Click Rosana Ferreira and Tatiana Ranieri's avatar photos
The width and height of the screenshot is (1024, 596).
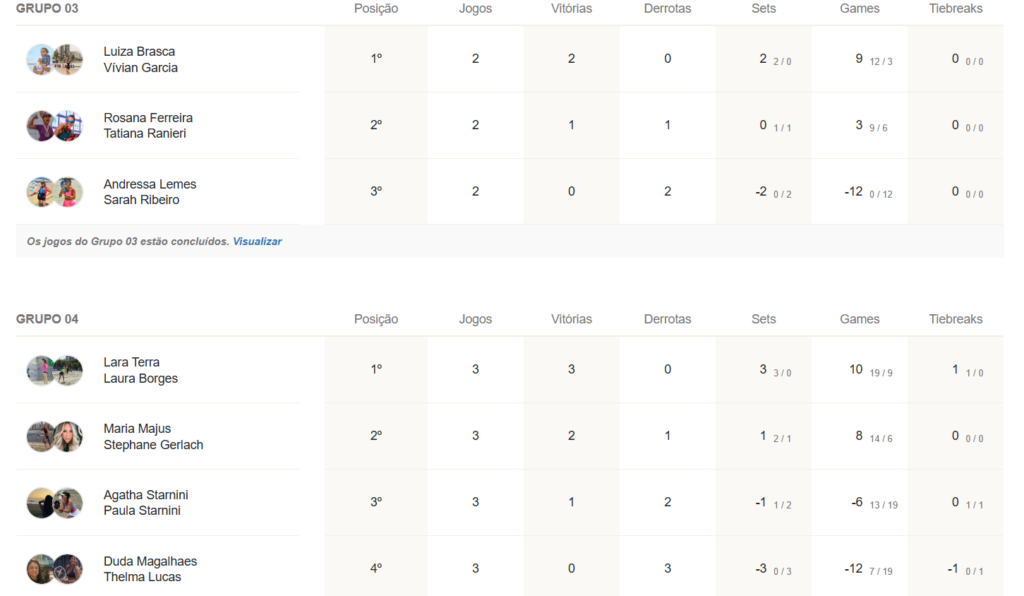tap(54, 126)
